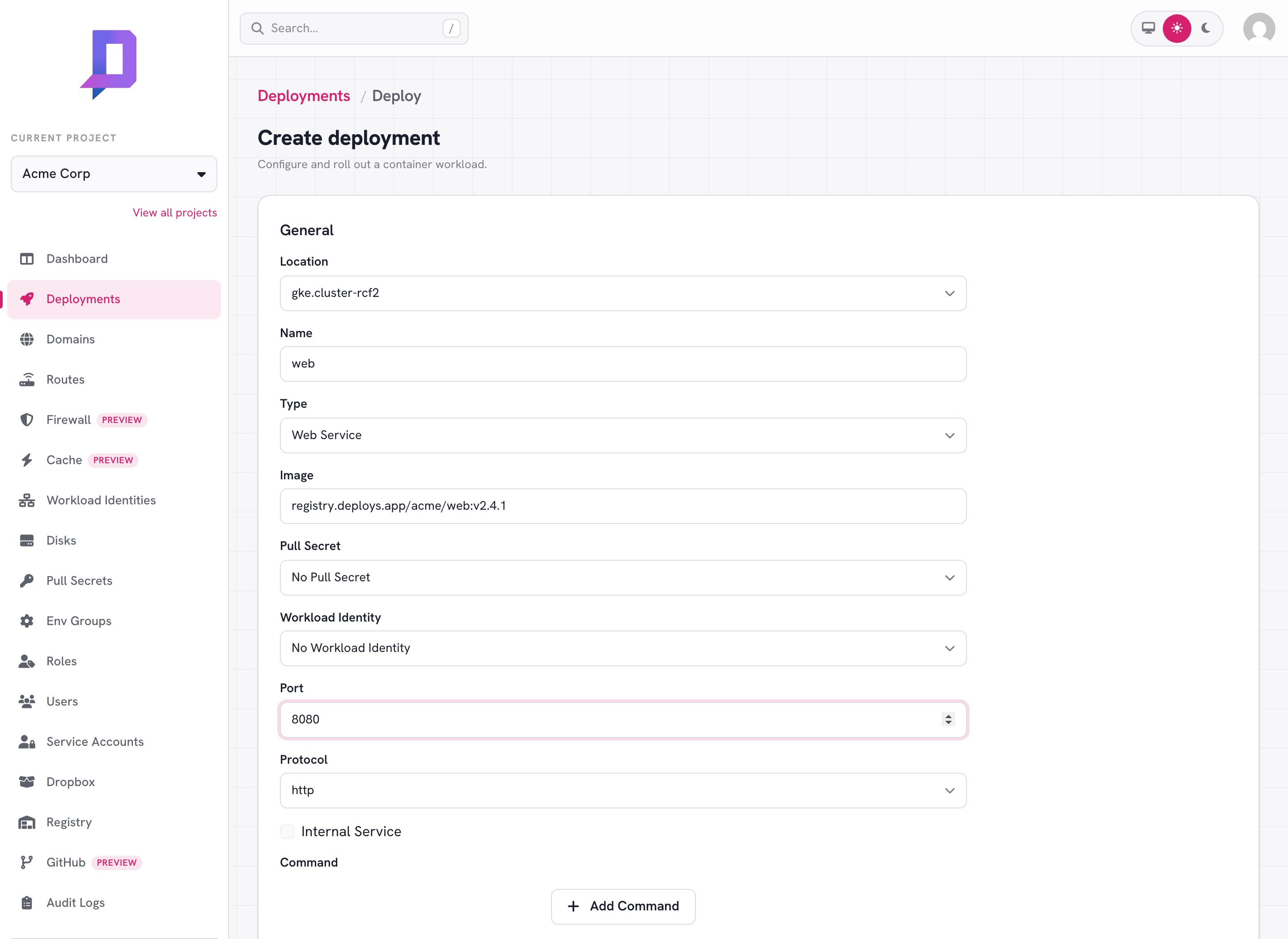The width and height of the screenshot is (1288, 939).
Task: Click the Firewall shield icon
Action: click(x=27, y=420)
